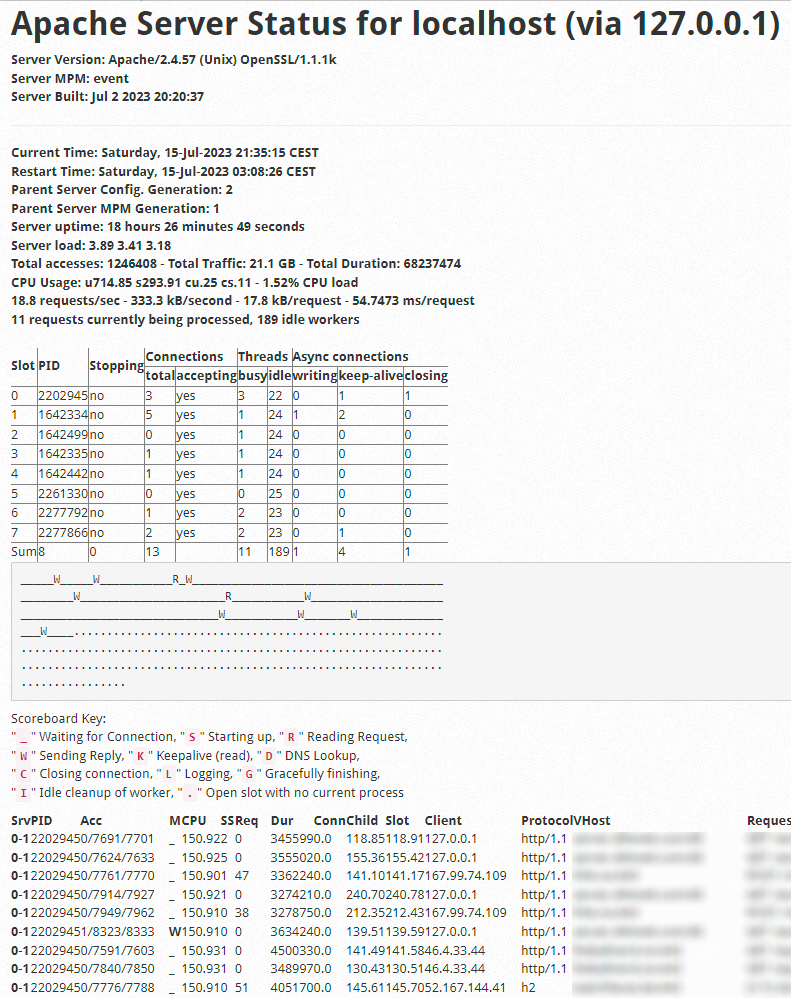Image resolution: width=791 pixels, height=998 pixels.
Task: Click 'Open slot with no current process' entry
Action: tap(304, 792)
